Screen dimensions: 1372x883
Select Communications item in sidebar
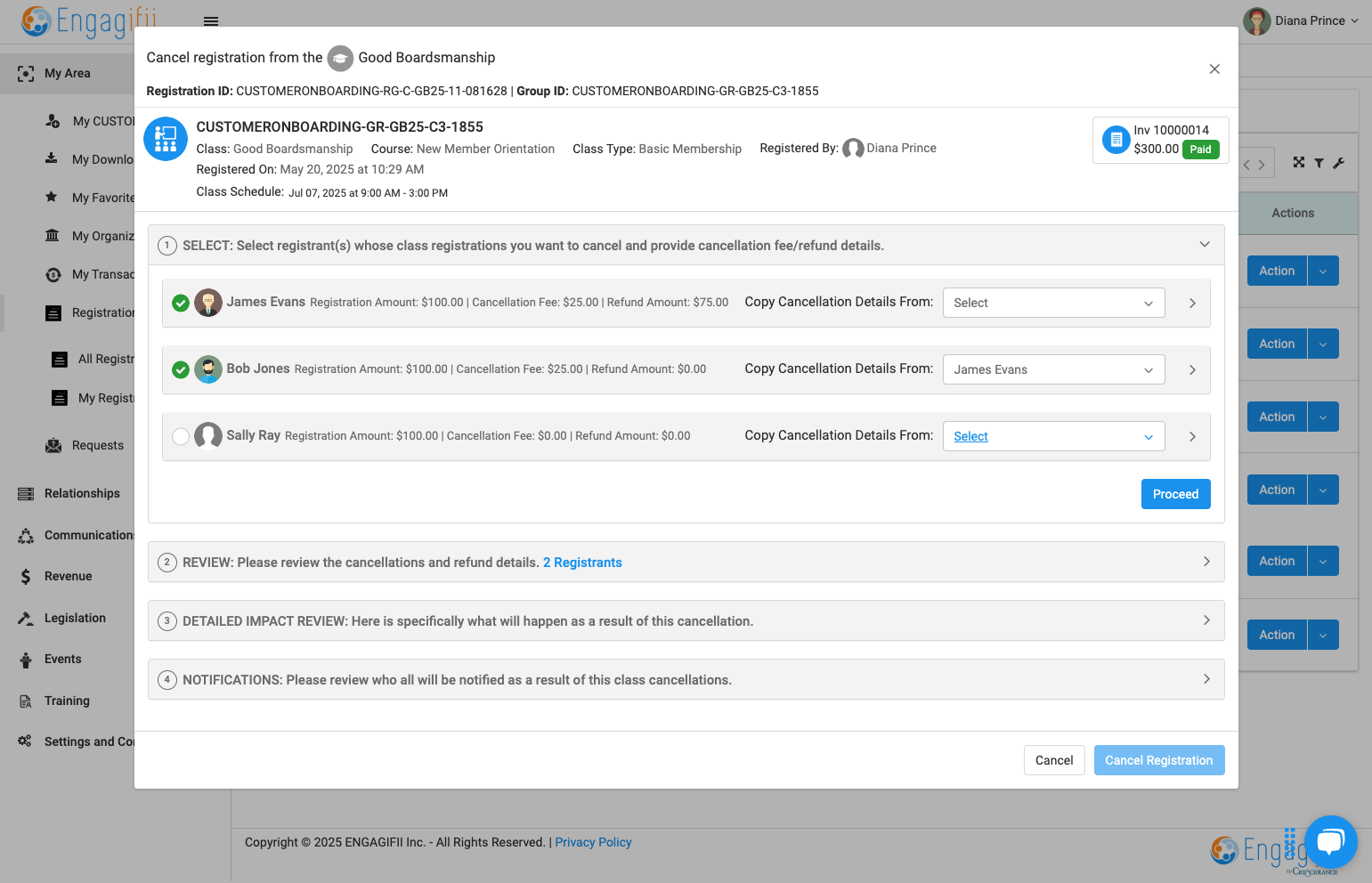coord(88,535)
